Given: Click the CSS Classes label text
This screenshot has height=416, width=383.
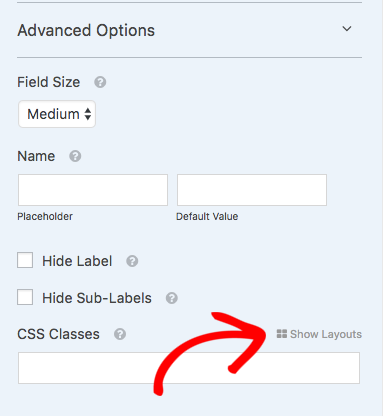Looking at the screenshot, I should coord(58,334).
